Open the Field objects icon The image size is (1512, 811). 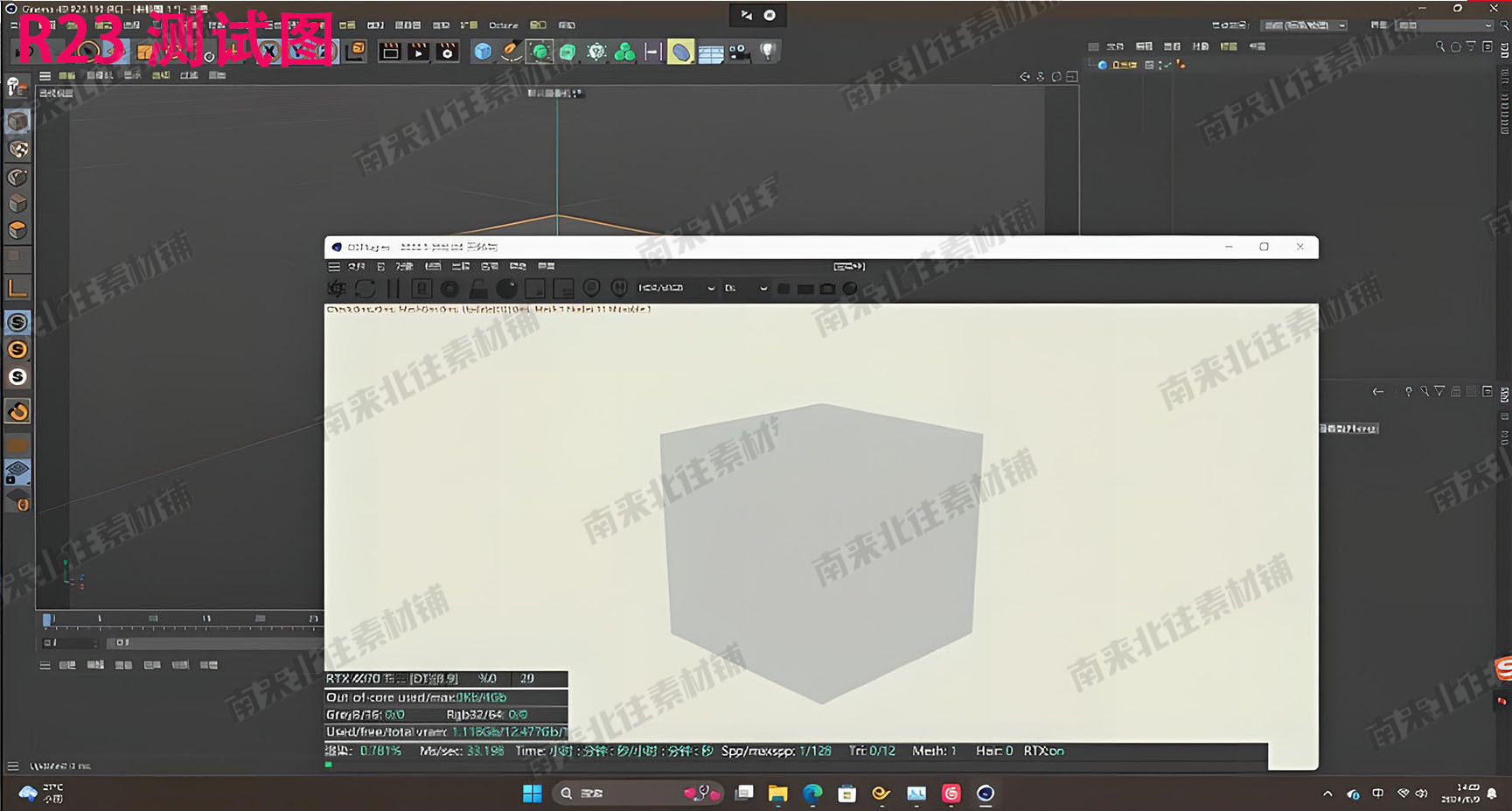pos(652,52)
